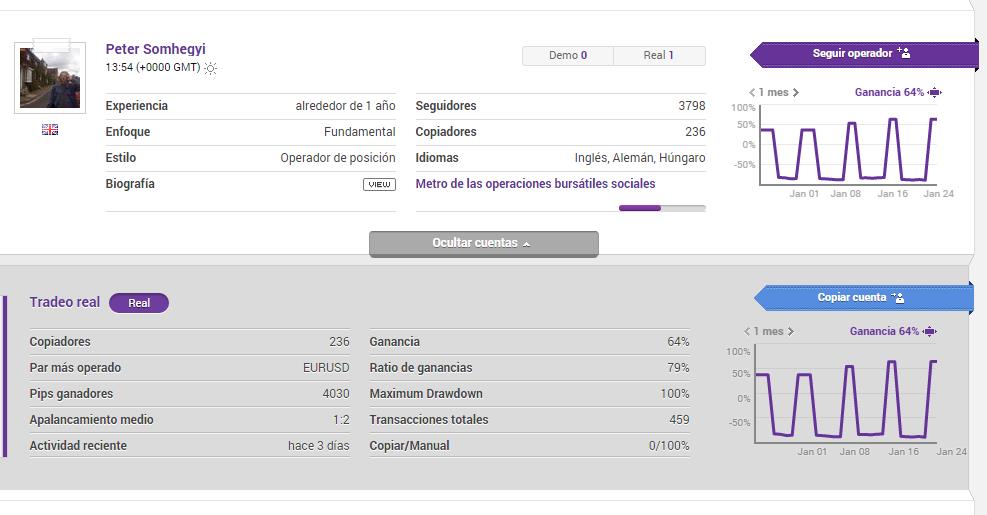Click the sun icon next to the time
987x515 pixels.
210,68
